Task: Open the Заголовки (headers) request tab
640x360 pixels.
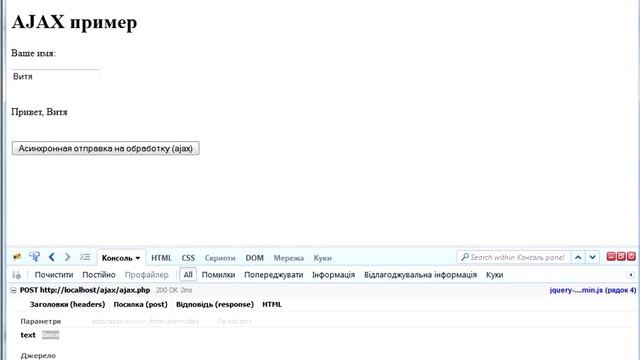Action: (x=67, y=304)
